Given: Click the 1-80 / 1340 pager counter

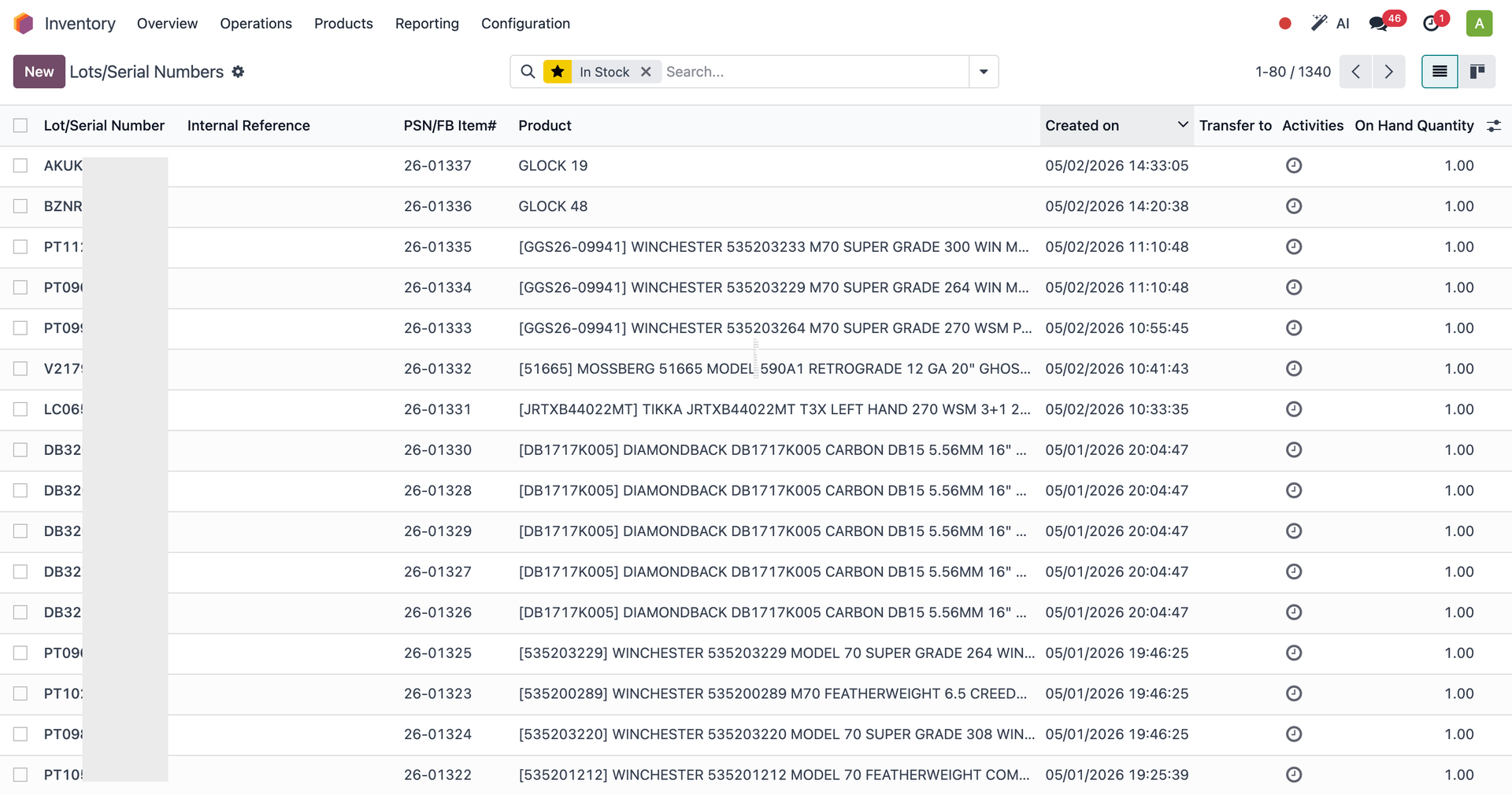Looking at the screenshot, I should (1292, 72).
